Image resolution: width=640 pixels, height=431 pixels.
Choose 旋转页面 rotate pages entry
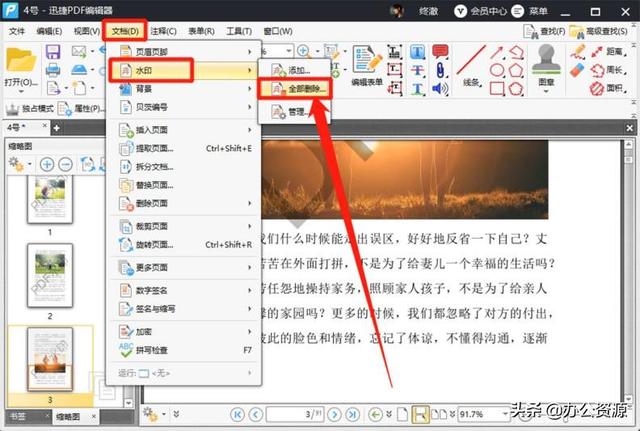point(184,244)
